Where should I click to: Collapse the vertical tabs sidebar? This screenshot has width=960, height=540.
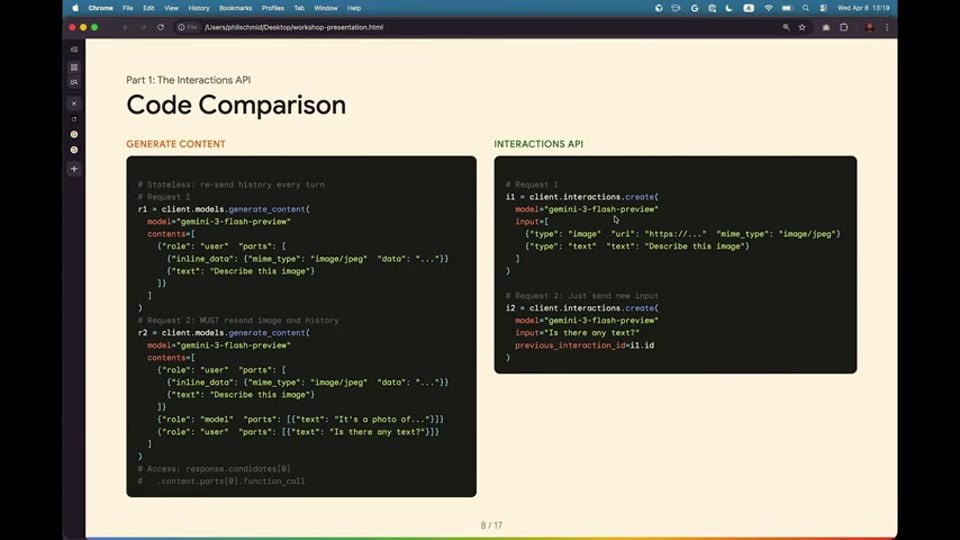74,50
